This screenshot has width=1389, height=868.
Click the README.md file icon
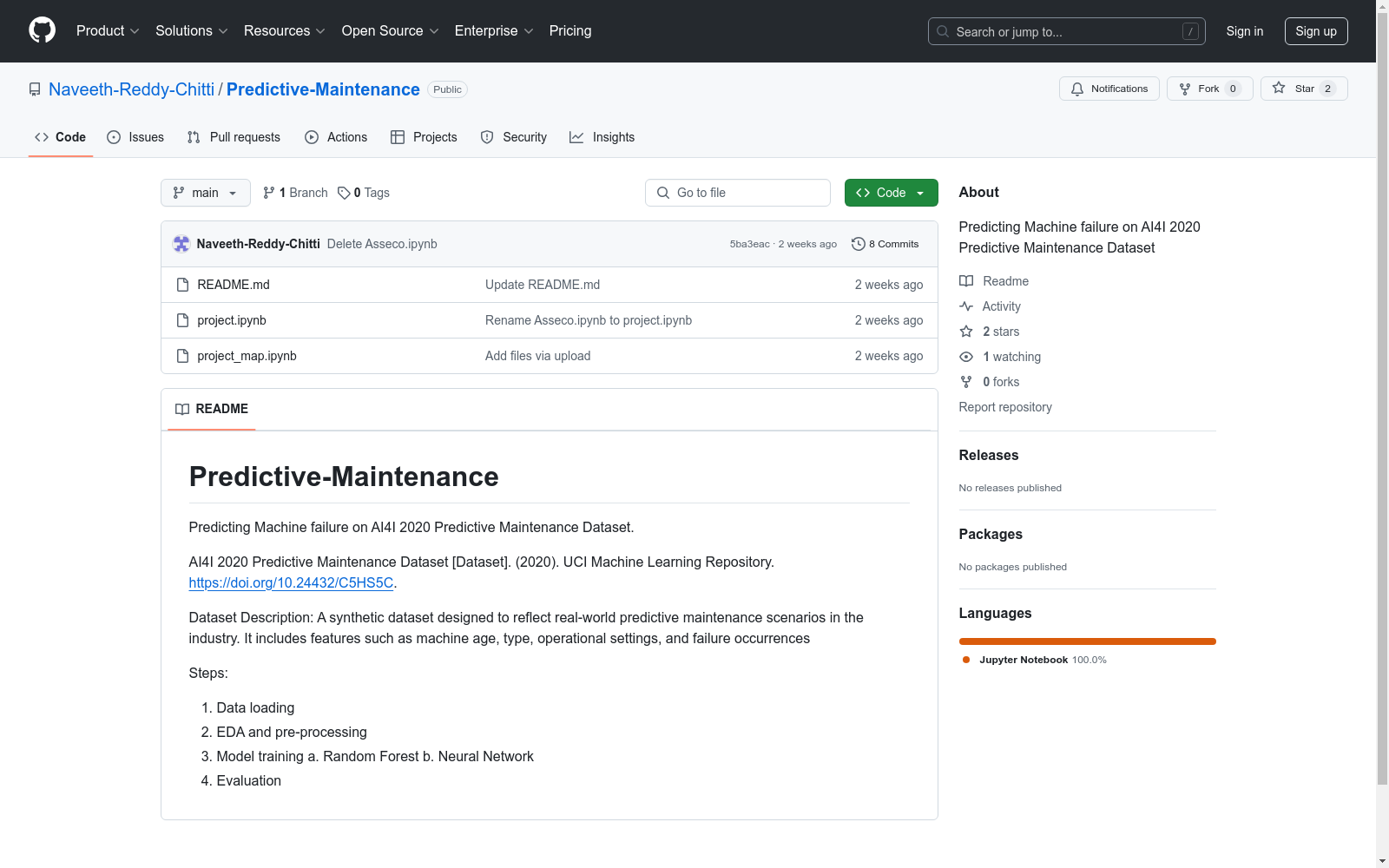182,284
